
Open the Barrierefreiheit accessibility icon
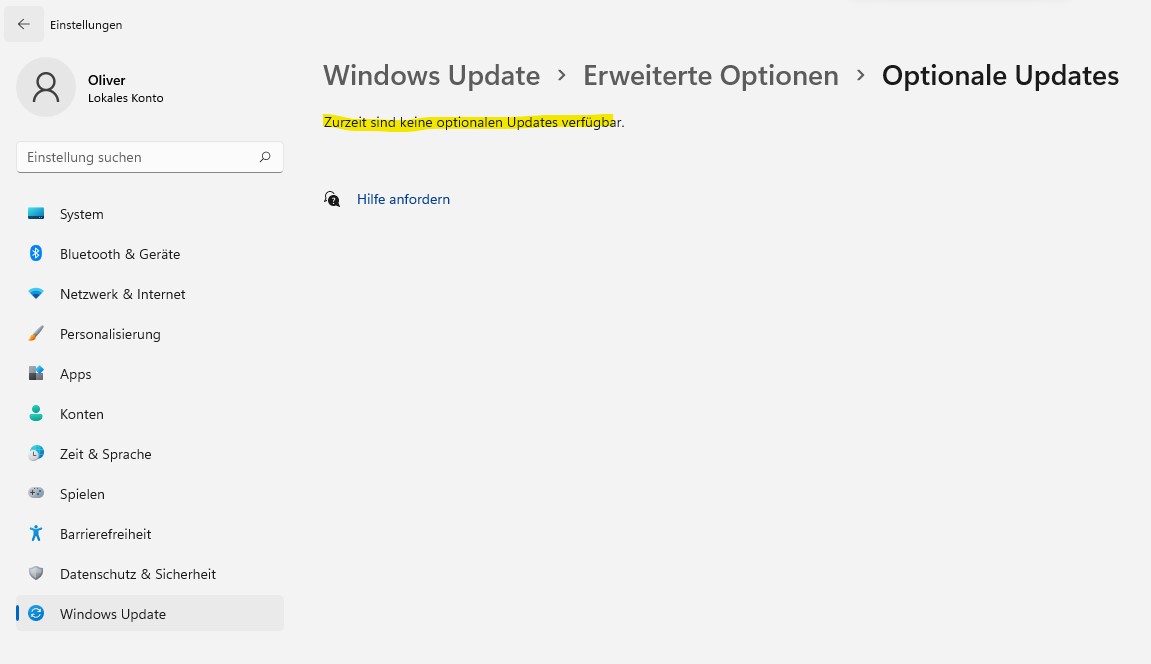tap(36, 533)
